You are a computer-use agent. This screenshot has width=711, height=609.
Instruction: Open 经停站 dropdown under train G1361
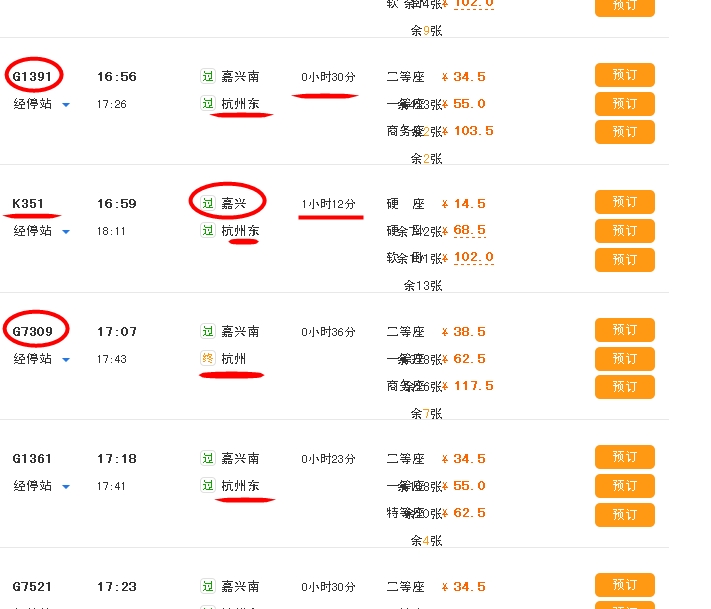point(42,486)
